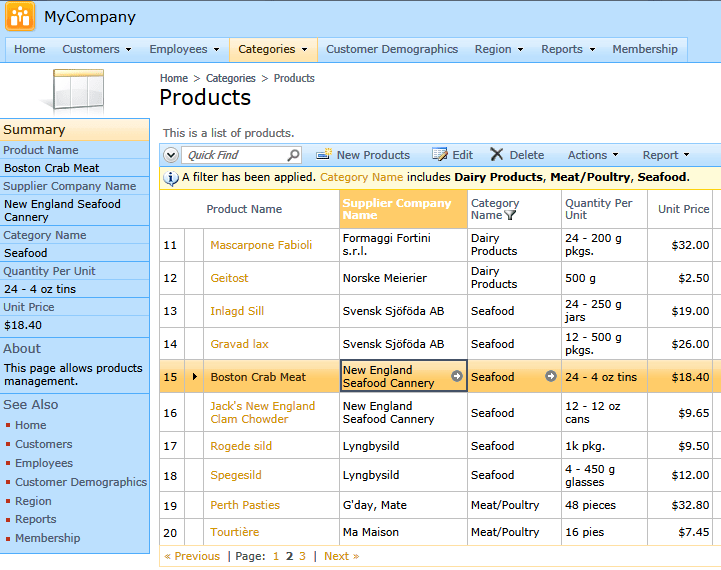Sort by the Supplier Company Name header
Viewport: 721px width, 570px height.
pos(397,209)
